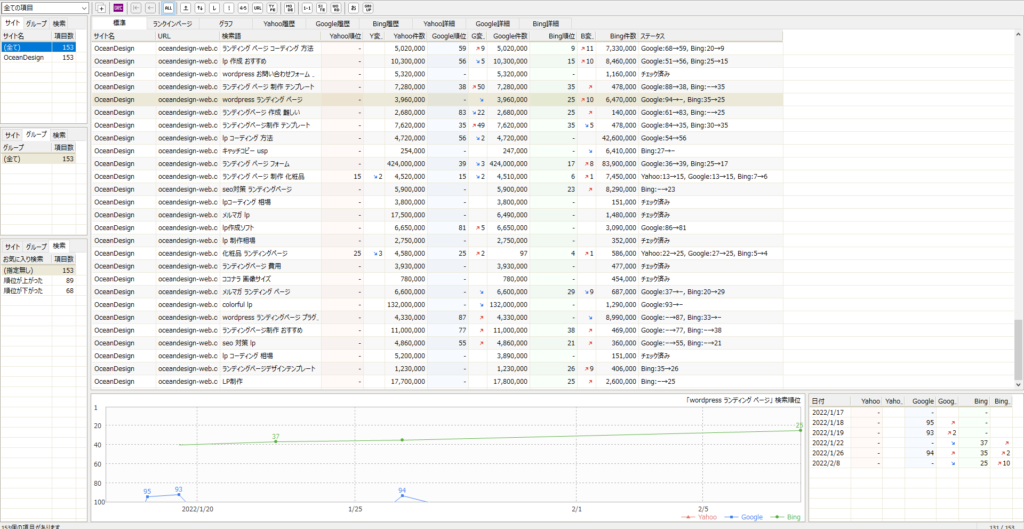The image size is (1024, 529).
Task: Click the Bing legend entry in chart
Action: tap(786, 517)
